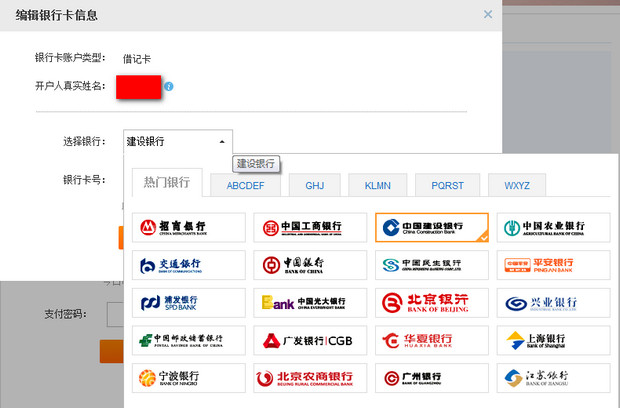Click the 支付密码 input field
The image size is (620, 408).
point(115,314)
